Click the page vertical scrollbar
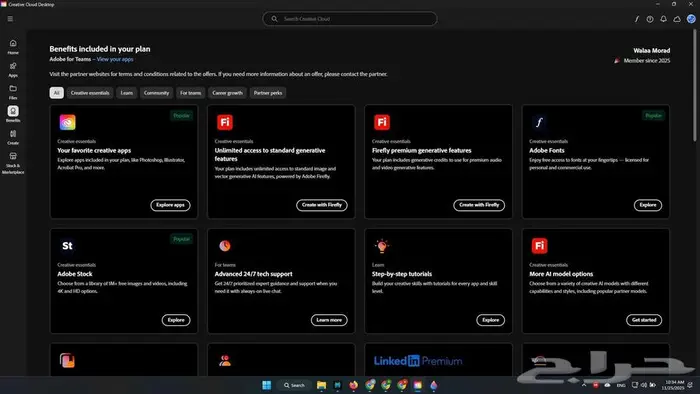Viewport: 700px width, 394px height. pos(695,85)
